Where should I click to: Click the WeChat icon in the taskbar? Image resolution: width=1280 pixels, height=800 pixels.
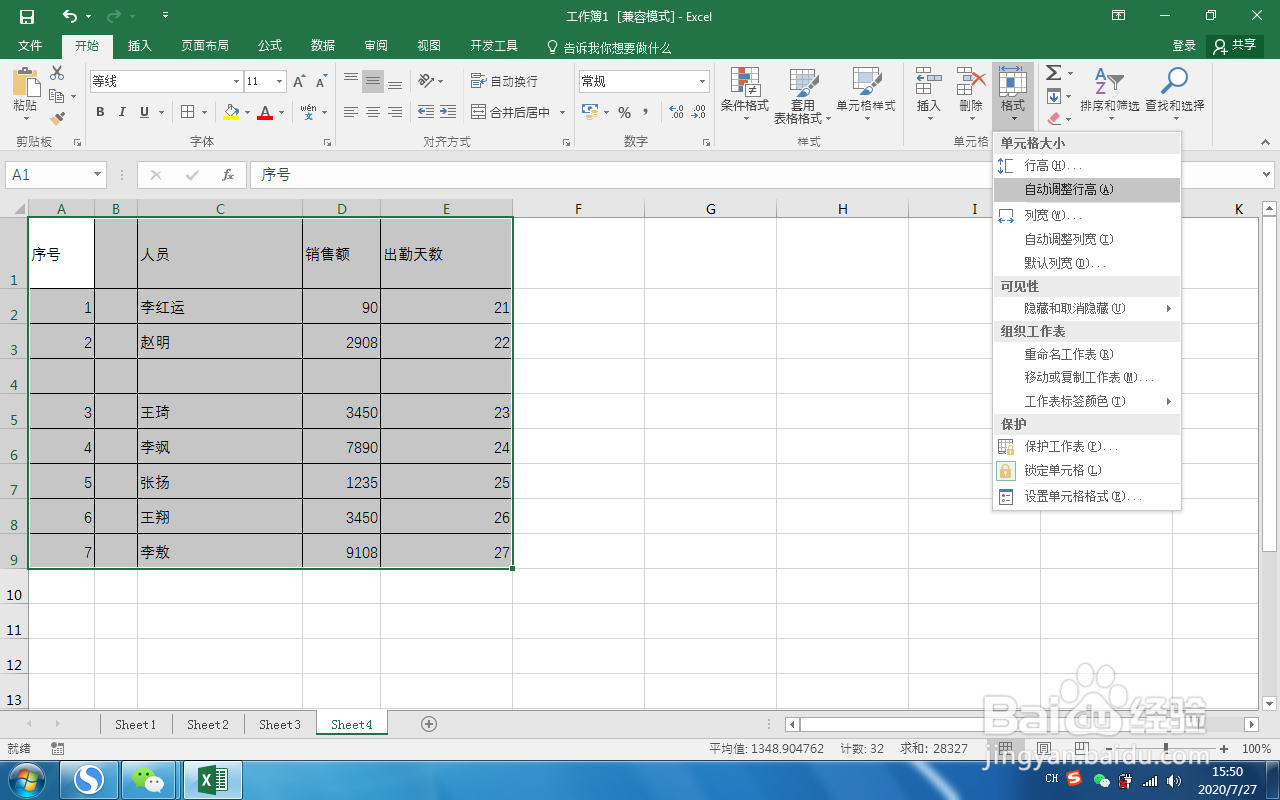click(x=148, y=779)
